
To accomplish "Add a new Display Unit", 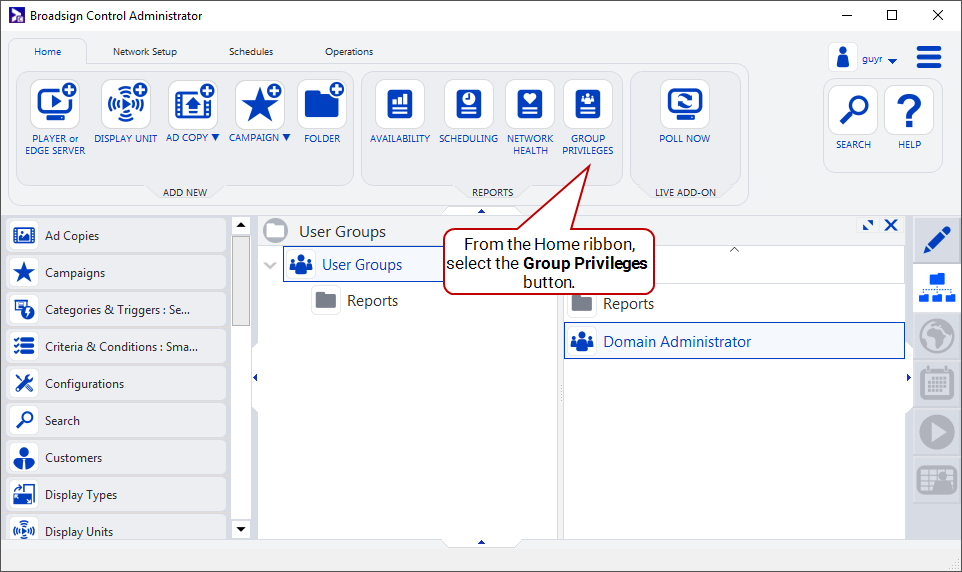I will click(x=126, y=105).
